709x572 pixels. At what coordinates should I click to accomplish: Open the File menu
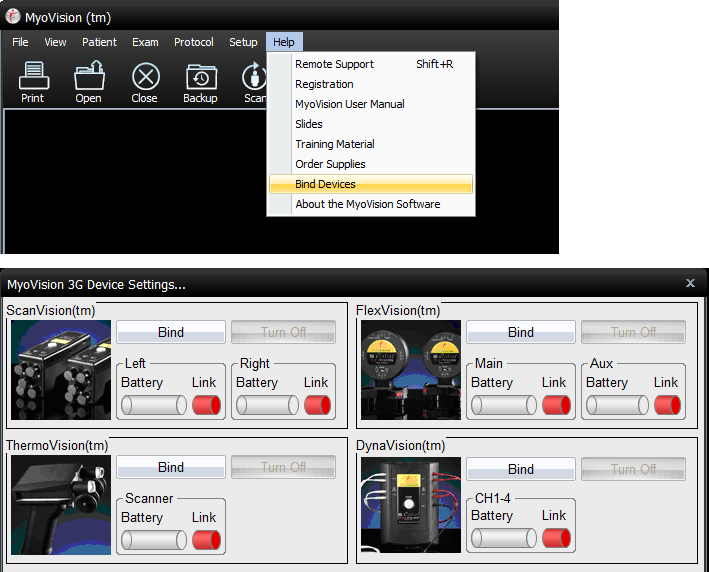[20, 42]
